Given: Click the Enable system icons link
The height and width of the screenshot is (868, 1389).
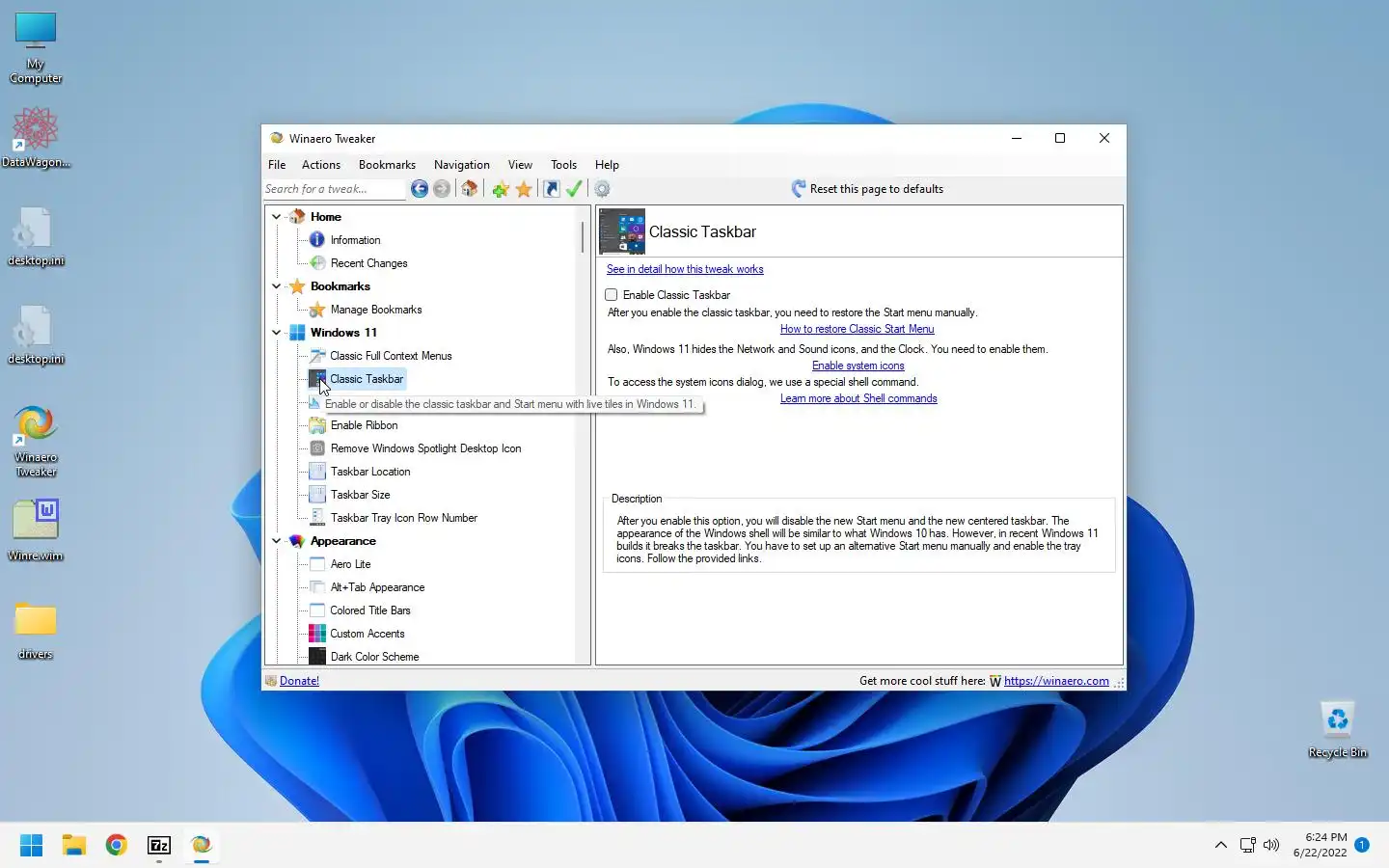Looking at the screenshot, I should coord(858,366).
